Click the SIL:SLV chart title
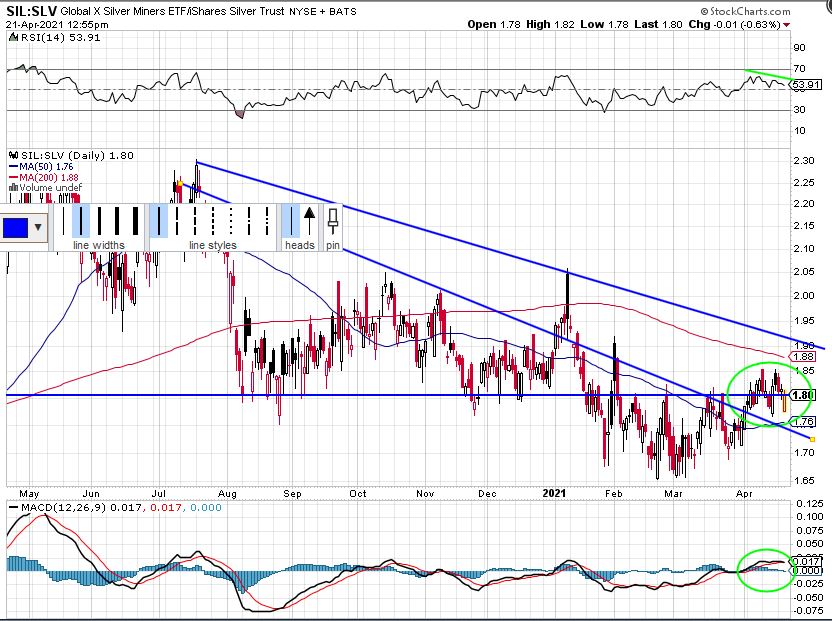Screen dimensions: 832x621 pyautogui.click(x=32, y=10)
